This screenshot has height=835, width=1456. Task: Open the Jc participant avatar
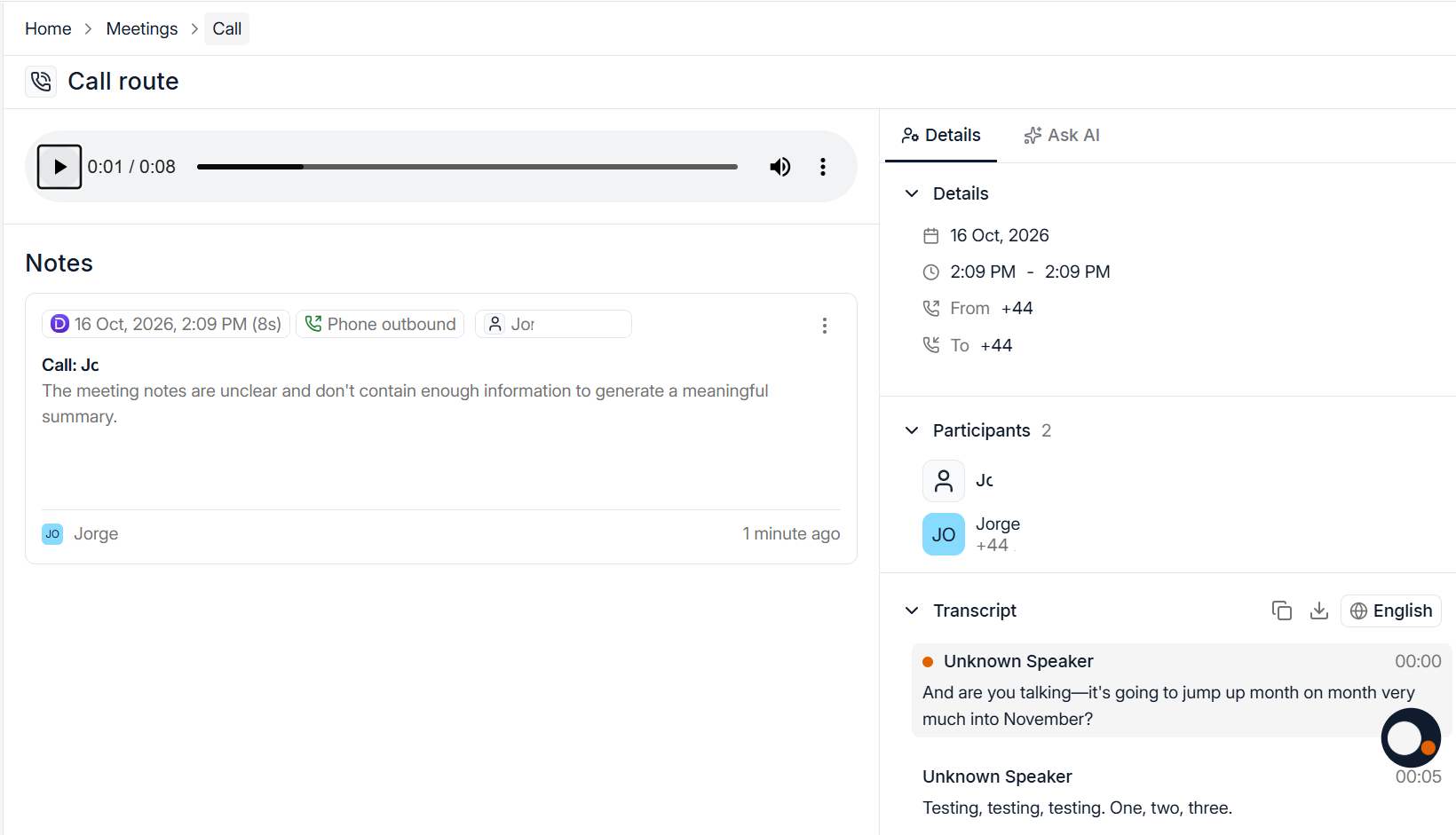(x=944, y=481)
